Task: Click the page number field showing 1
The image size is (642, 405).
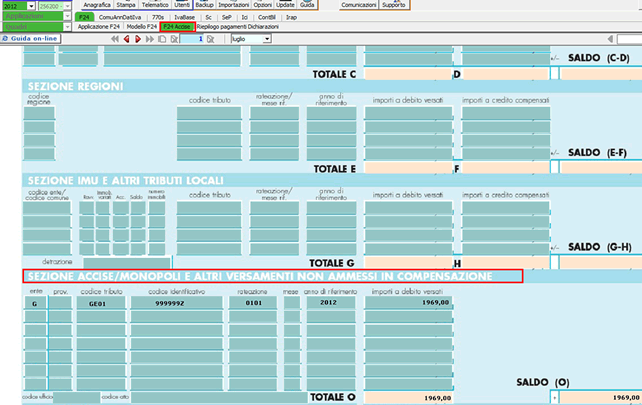Action: 192,39
